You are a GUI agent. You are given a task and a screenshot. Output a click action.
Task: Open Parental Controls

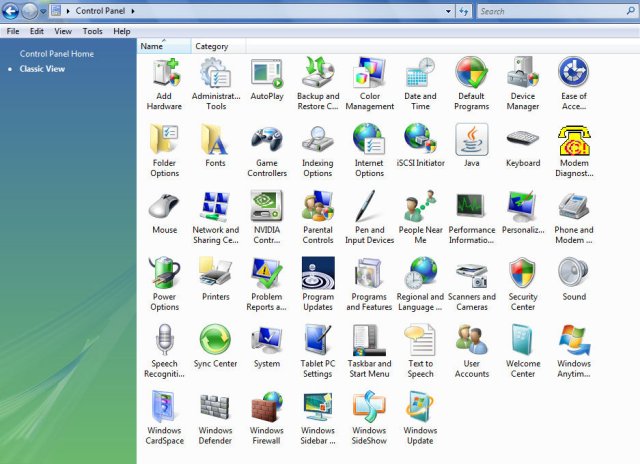point(318,218)
